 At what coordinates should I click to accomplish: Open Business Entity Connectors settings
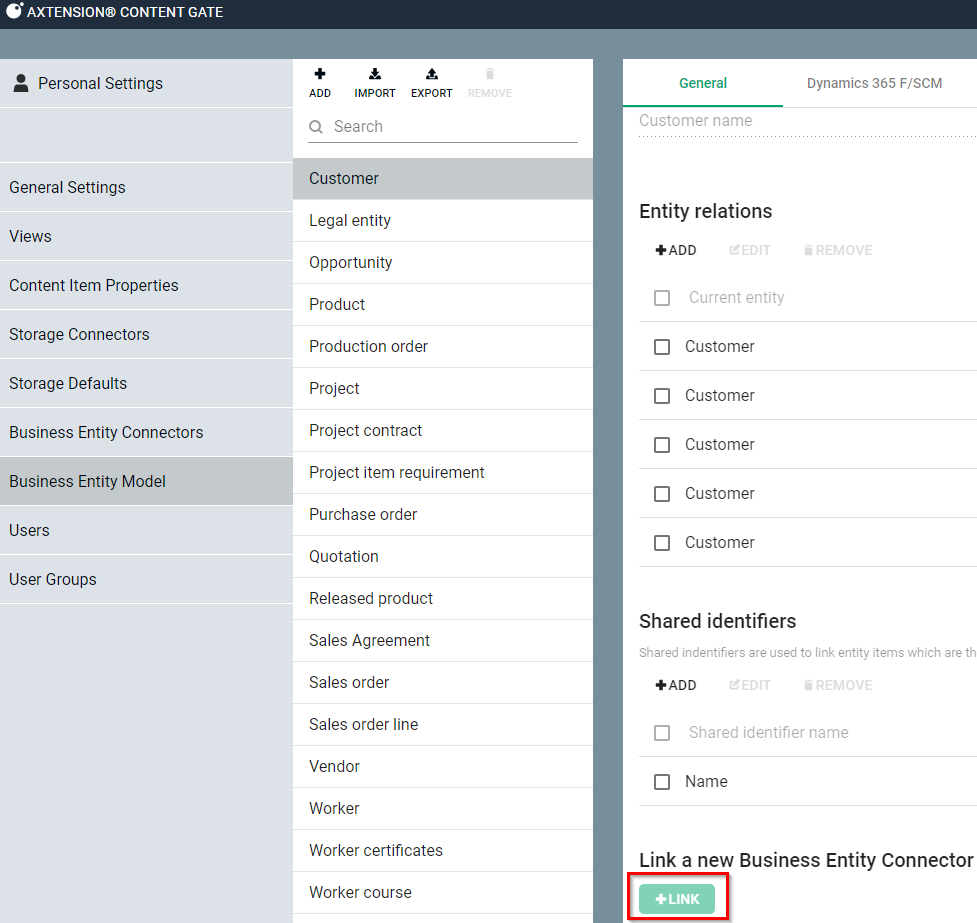[106, 432]
